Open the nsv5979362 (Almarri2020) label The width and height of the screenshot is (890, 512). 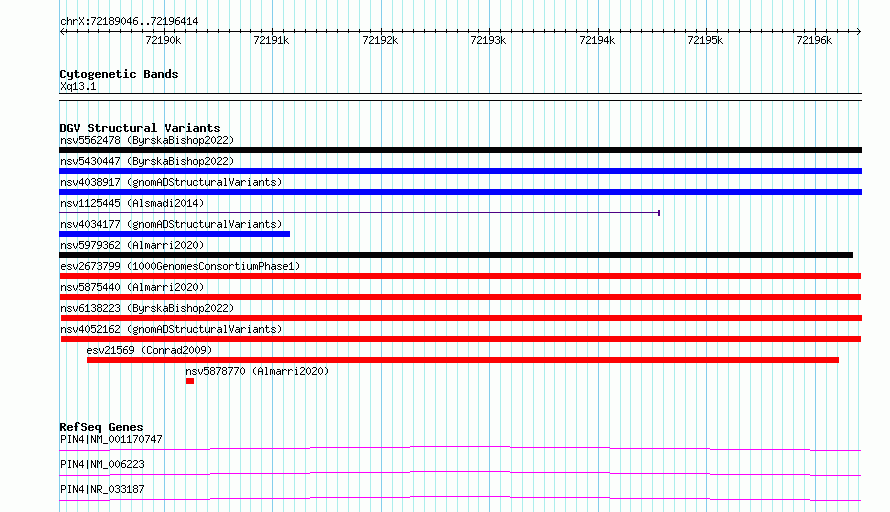click(x=132, y=245)
